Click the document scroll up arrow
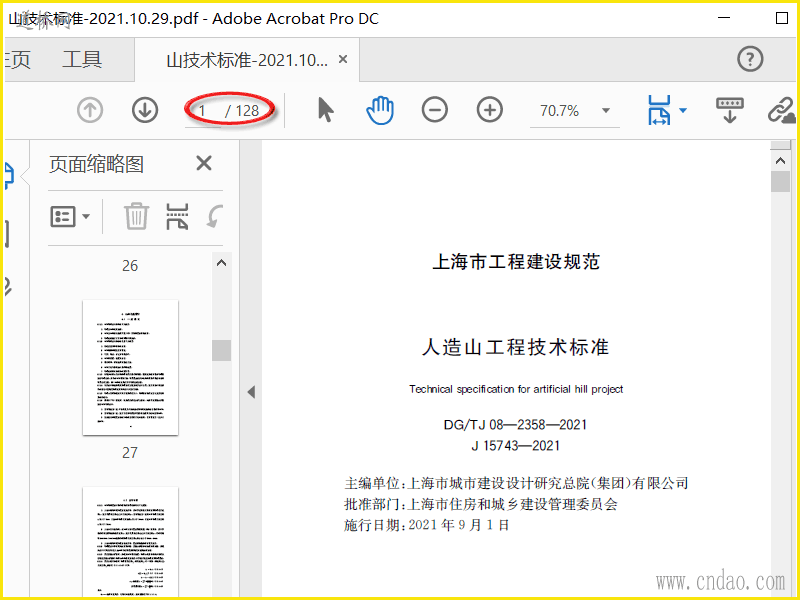Viewport: 800px width, 600px height. [x=780, y=161]
